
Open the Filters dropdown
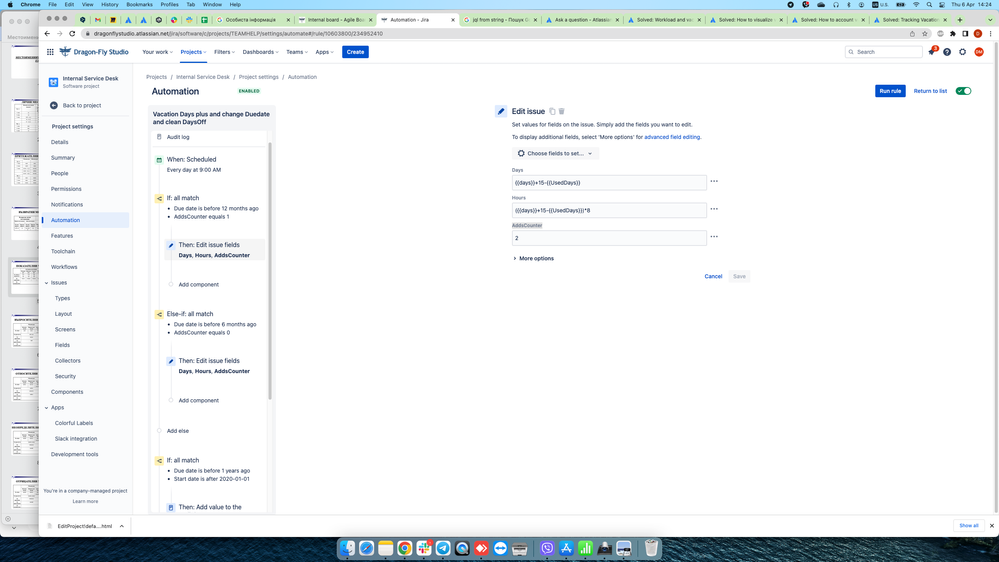(224, 52)
